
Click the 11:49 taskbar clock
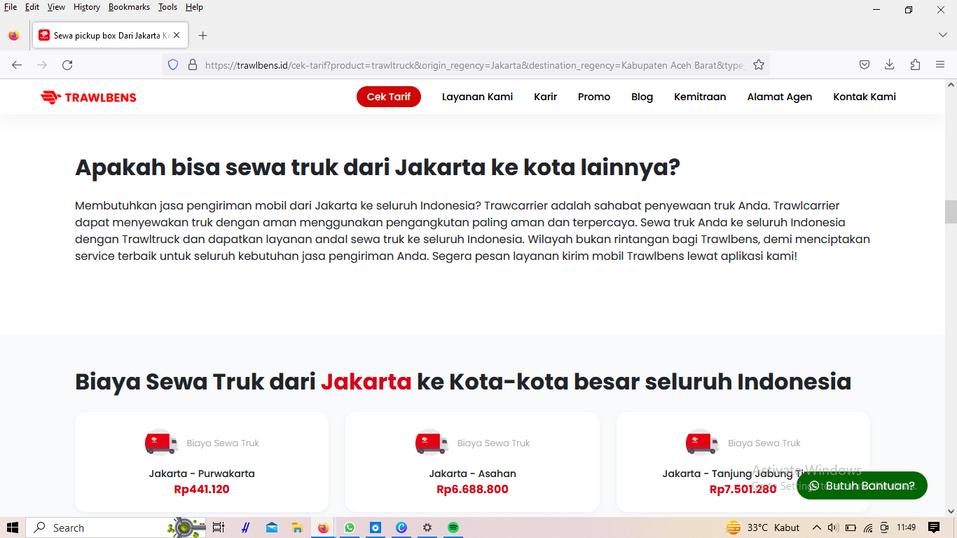906,528
